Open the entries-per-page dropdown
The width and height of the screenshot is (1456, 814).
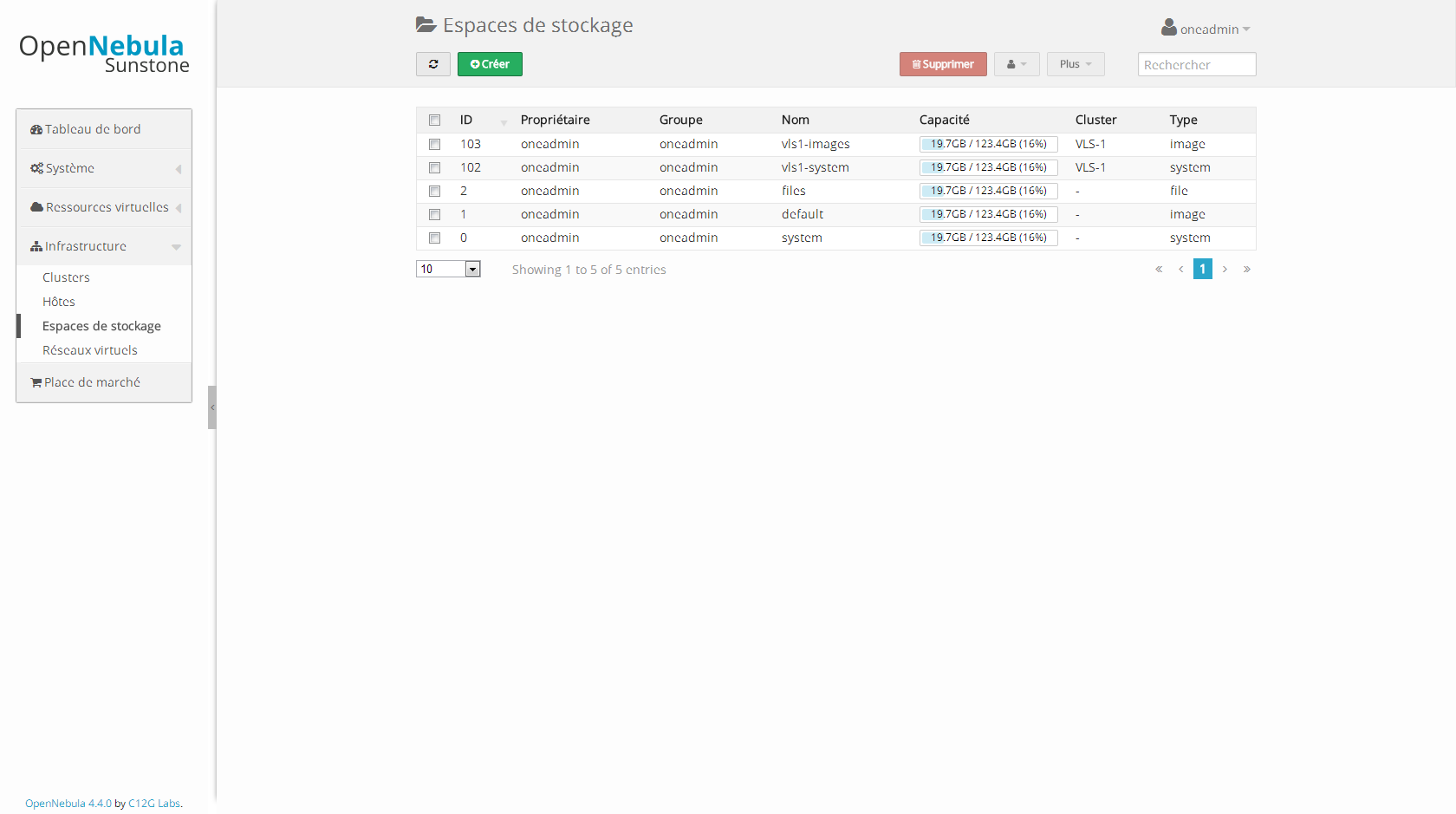coord(448,269)
